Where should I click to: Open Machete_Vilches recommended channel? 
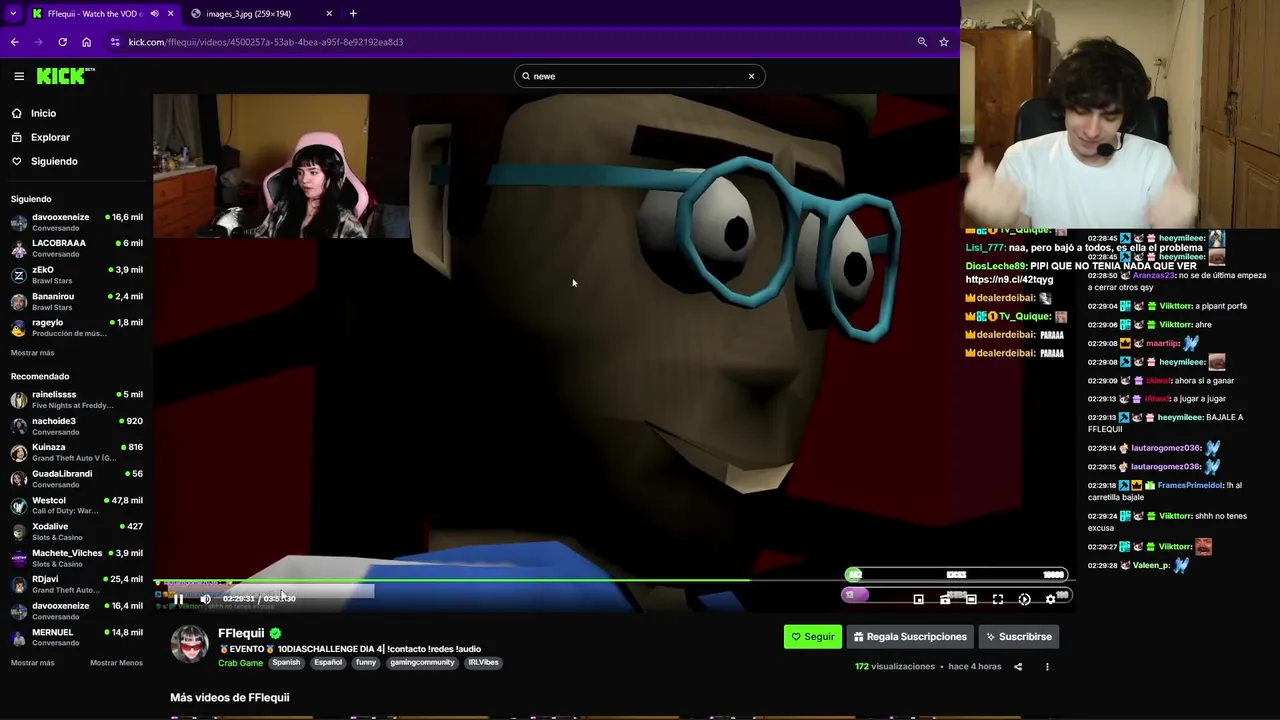click(x=76, y=558)
